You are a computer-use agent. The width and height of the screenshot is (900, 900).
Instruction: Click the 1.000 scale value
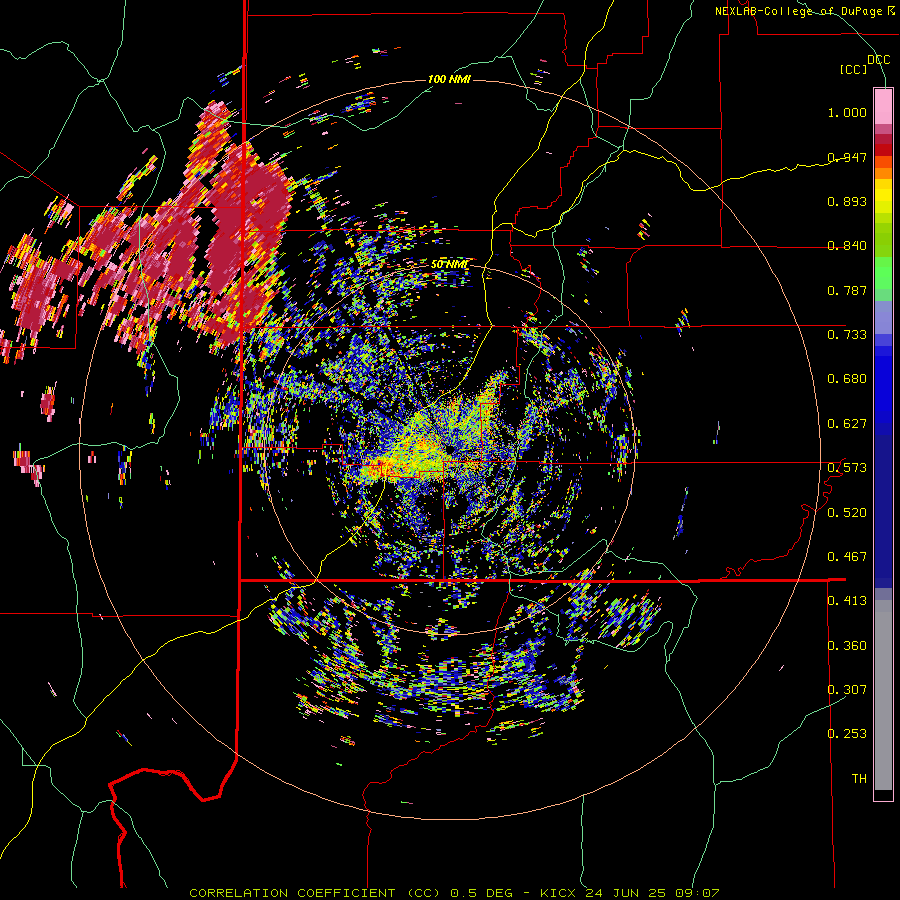(x=847, y=112)
